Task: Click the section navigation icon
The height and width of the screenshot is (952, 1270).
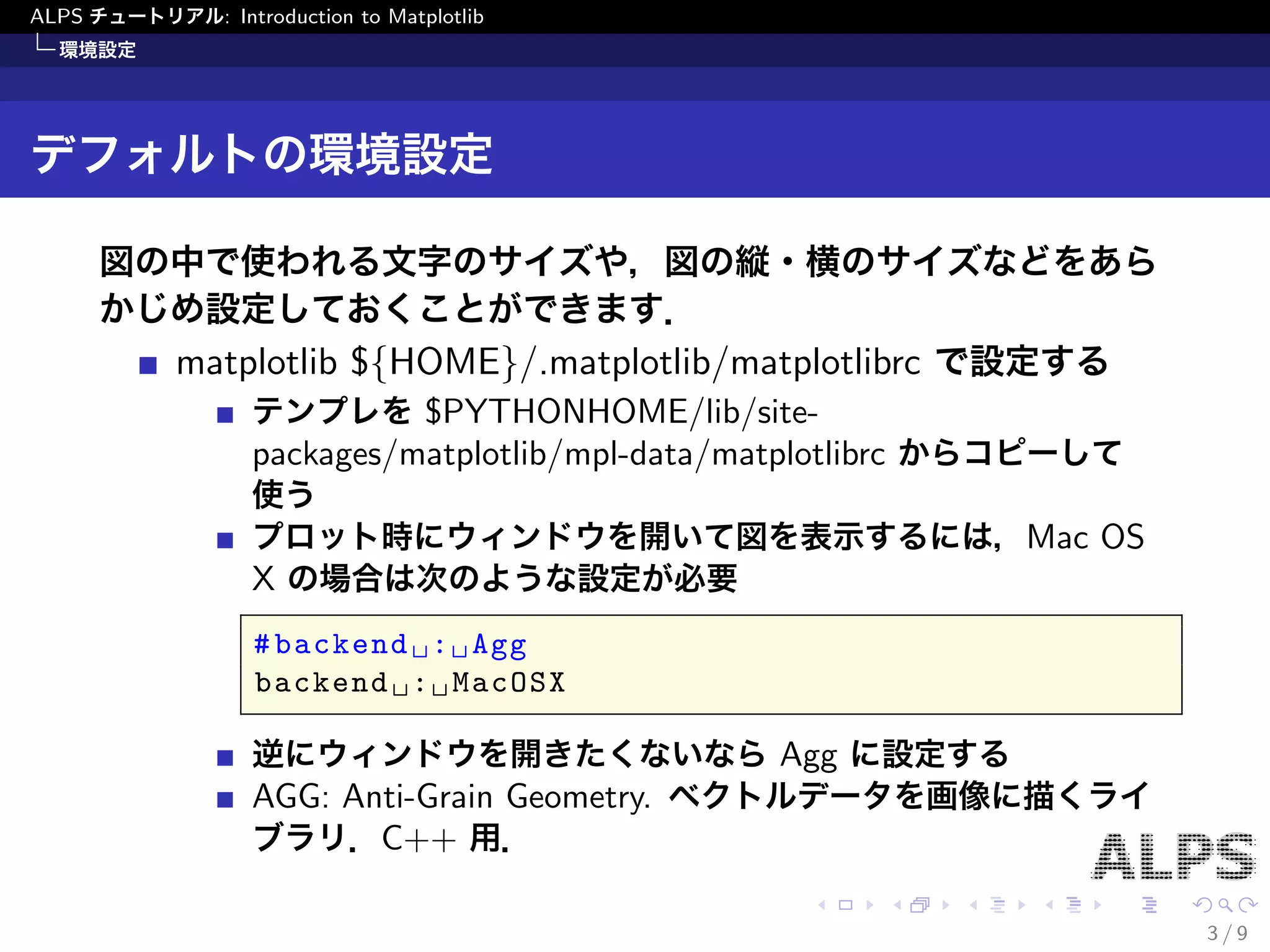Action: (1074, 905)
